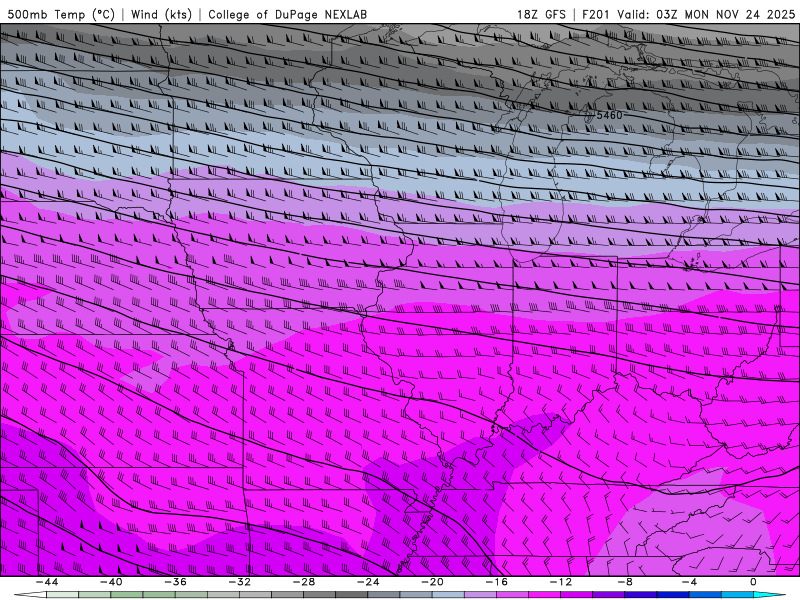Click the "Wind (kts)" header label
Viewport: 800px width, 600px height.
(x=161, y=14)
